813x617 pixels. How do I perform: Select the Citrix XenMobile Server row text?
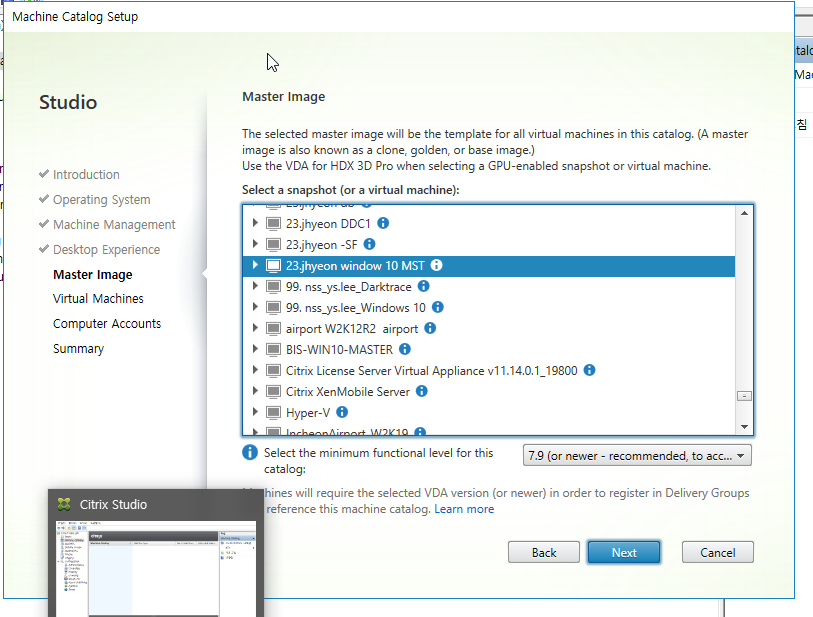pos(347,391)
